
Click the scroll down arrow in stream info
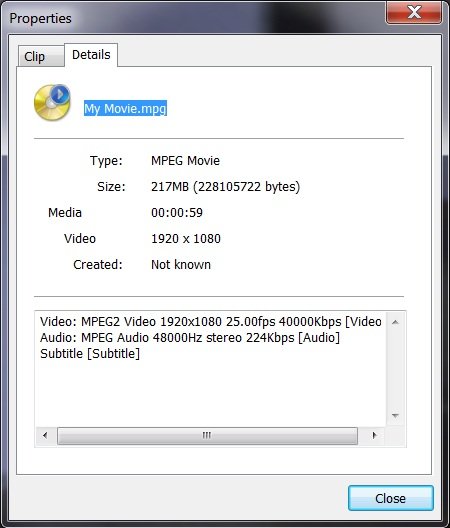tap(395, 415)
